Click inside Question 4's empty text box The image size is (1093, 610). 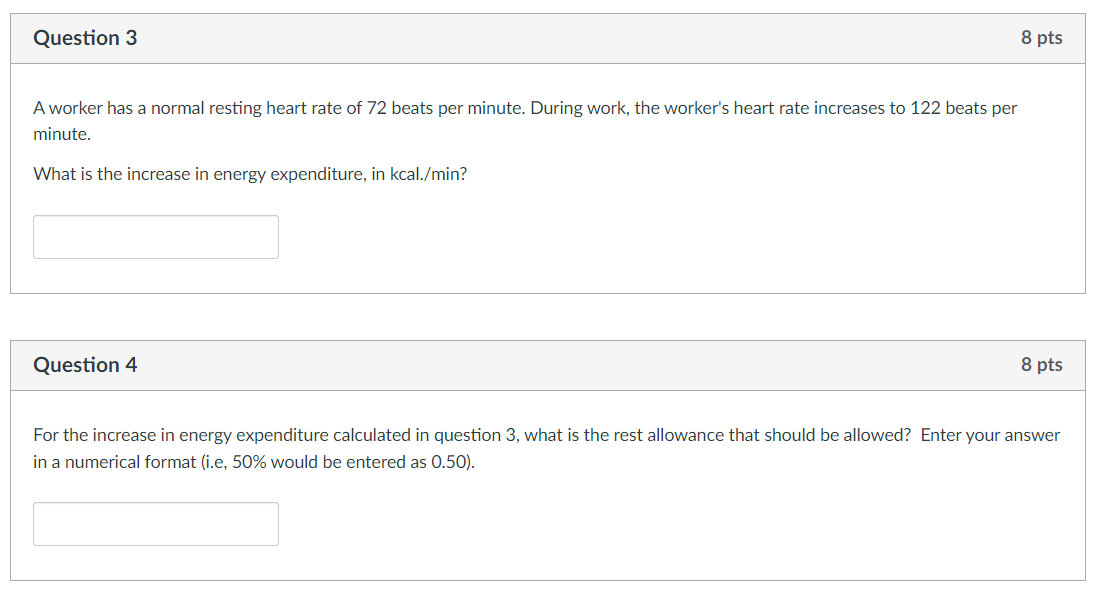pos(155,523)
